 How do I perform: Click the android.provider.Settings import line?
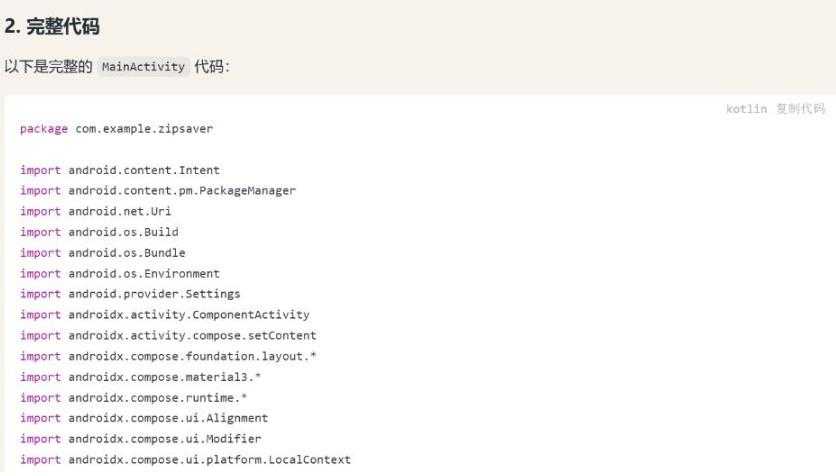tap(130, 294)
